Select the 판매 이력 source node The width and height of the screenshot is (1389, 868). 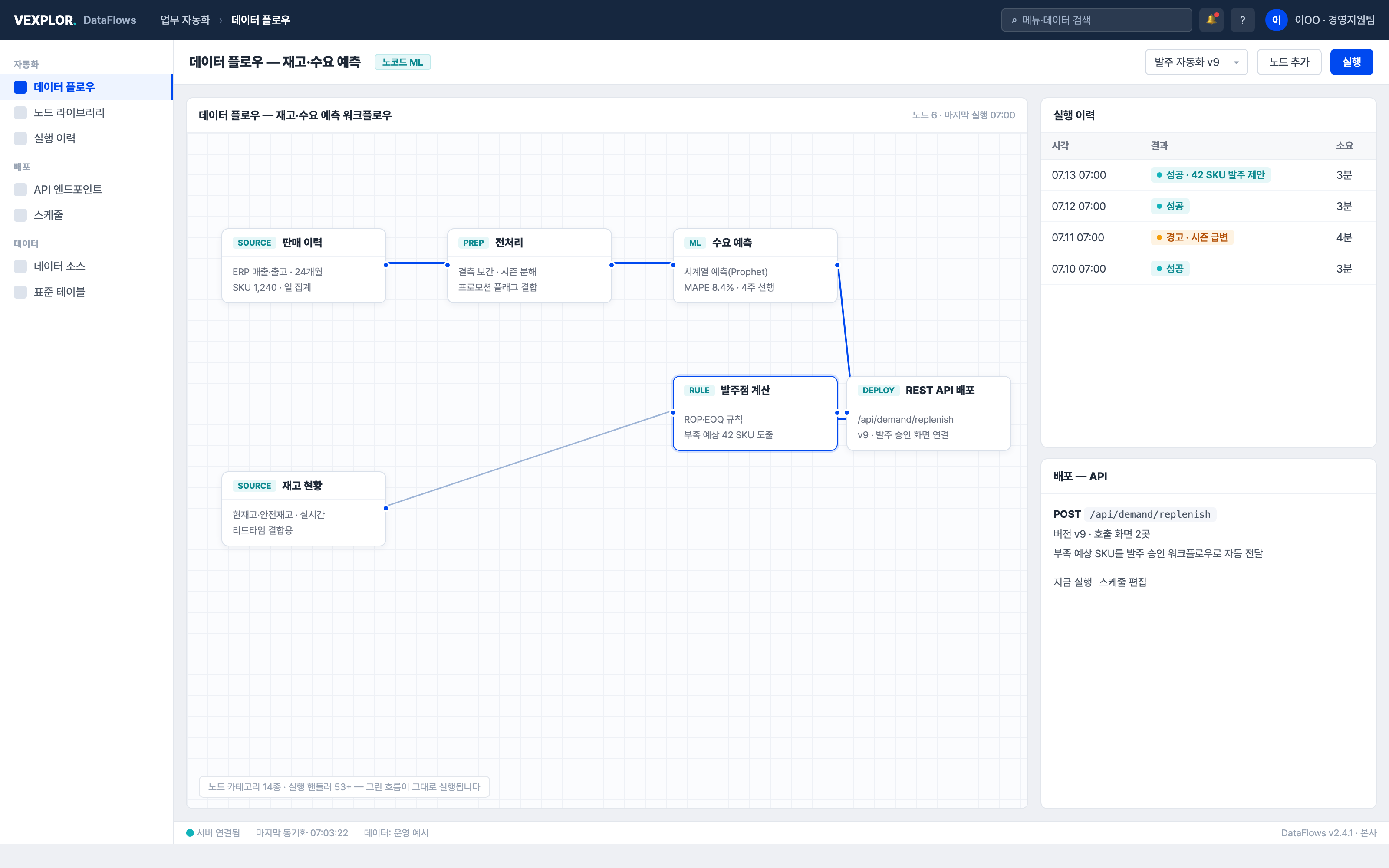(304, 266)
